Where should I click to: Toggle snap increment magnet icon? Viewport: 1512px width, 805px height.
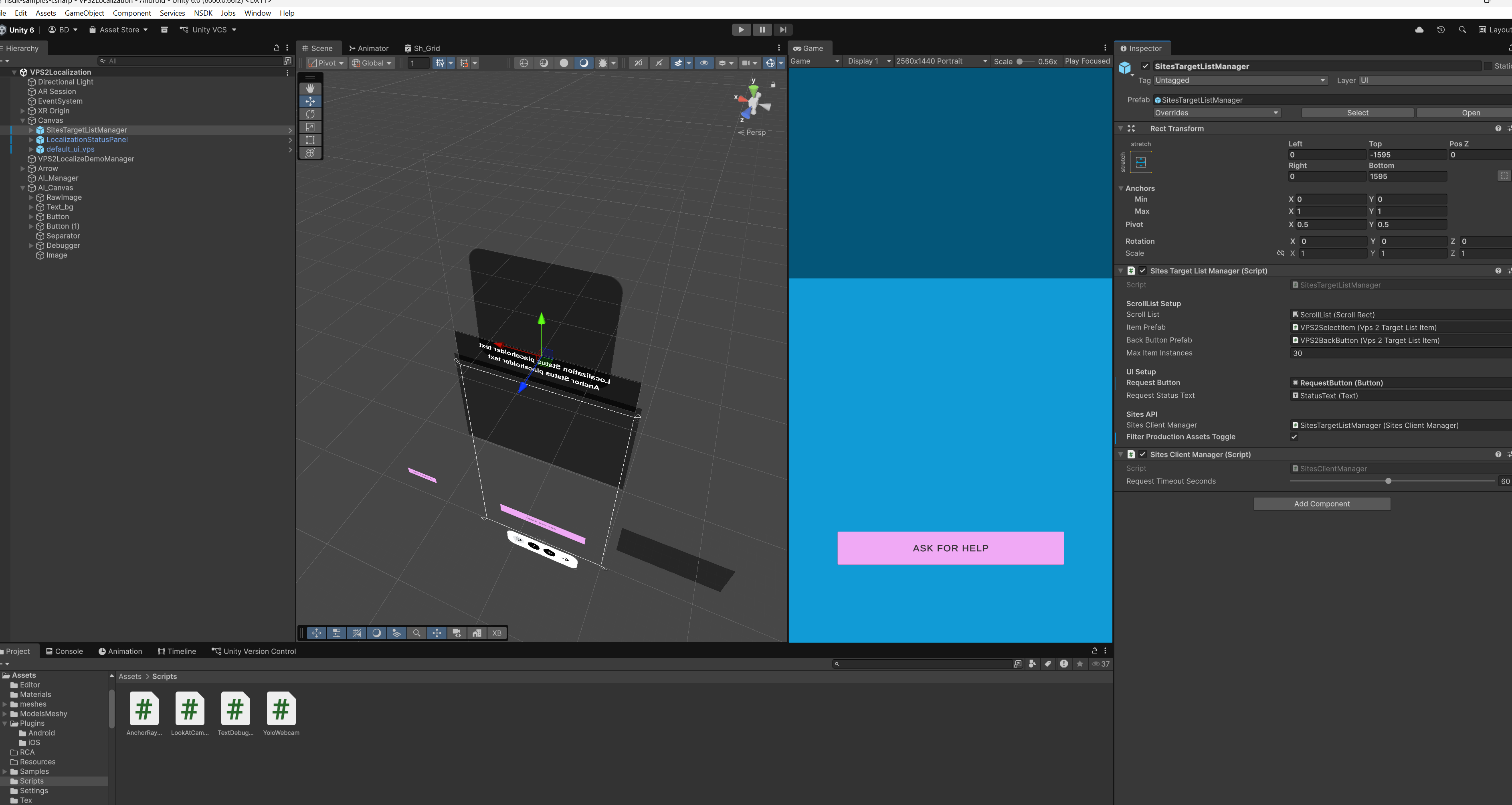click(x=464, y=63)
